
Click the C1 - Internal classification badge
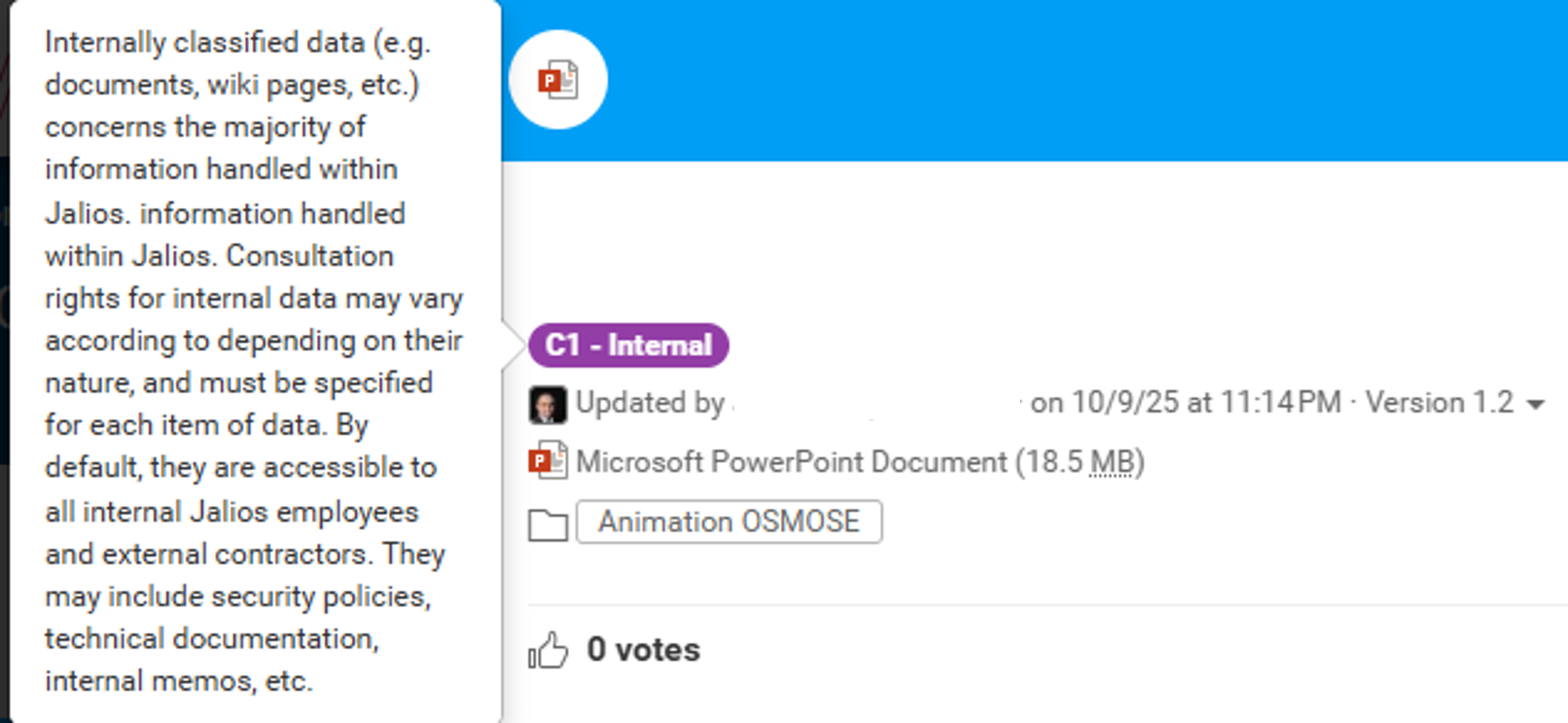pyautogui.click(x=628, y=345)
